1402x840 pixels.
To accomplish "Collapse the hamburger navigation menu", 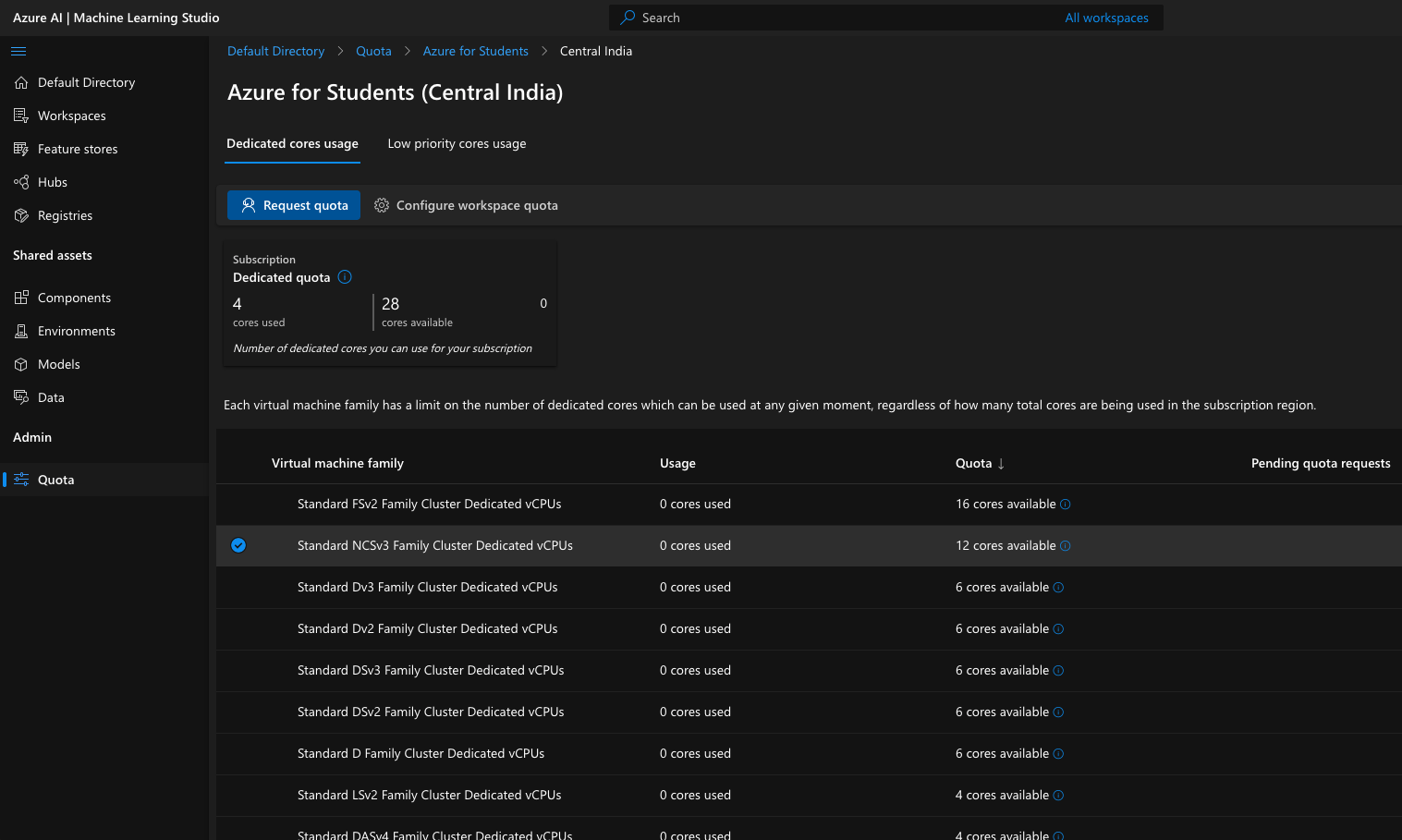I will click(x=18, y=51).
